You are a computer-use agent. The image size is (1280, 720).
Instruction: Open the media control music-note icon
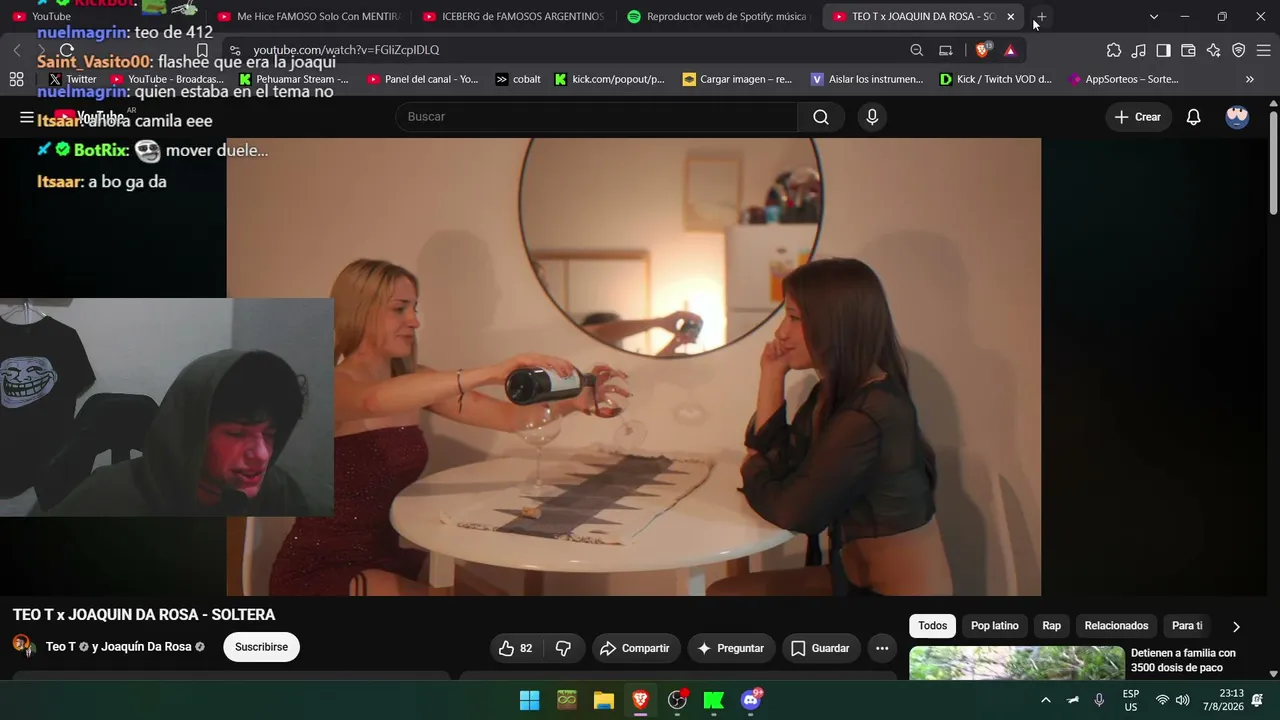pos(1139,50)
